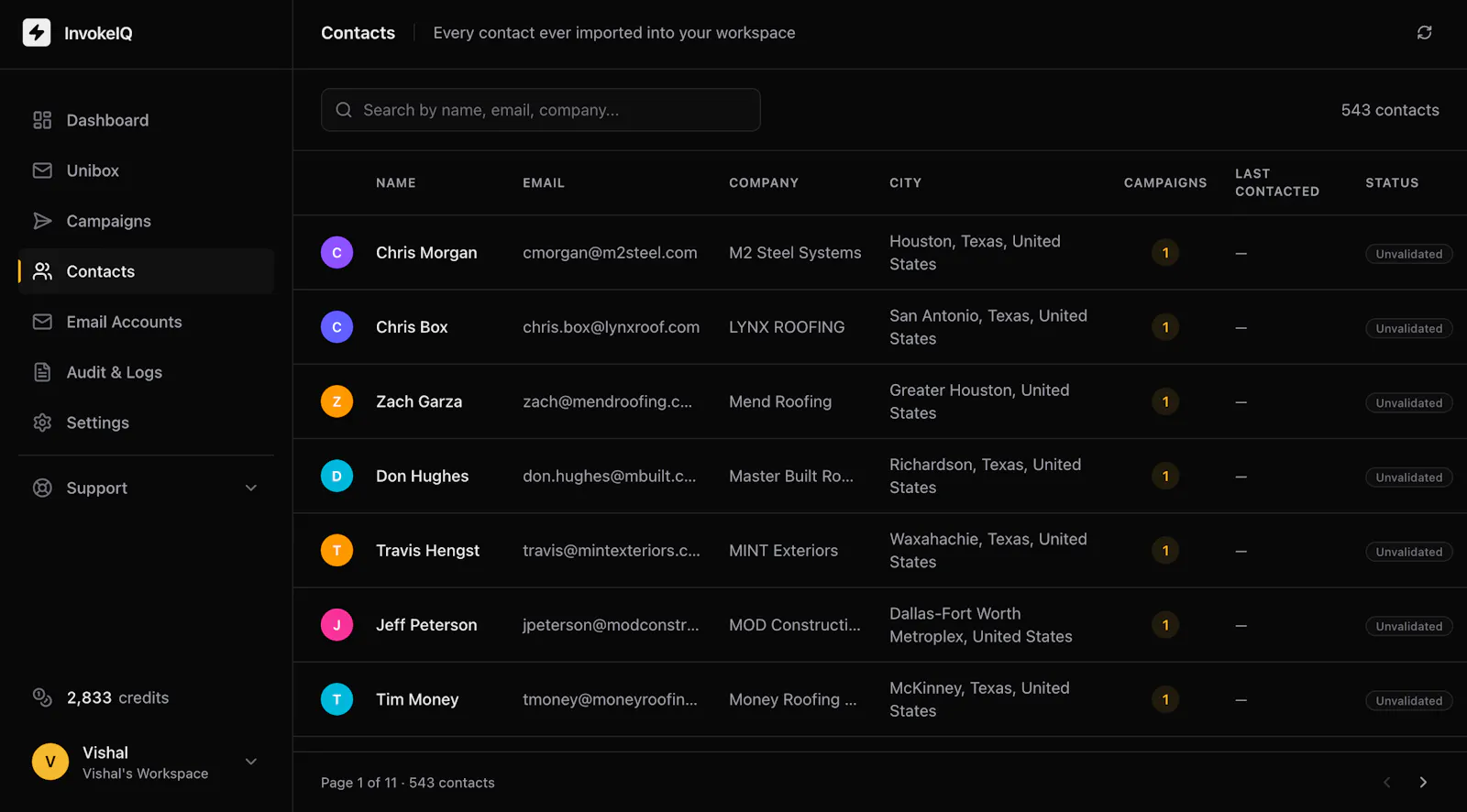Viewport: 1467px width, 812px height.
Task: Open Vishal's workspace switcher chevron
Action: [251, 762]
